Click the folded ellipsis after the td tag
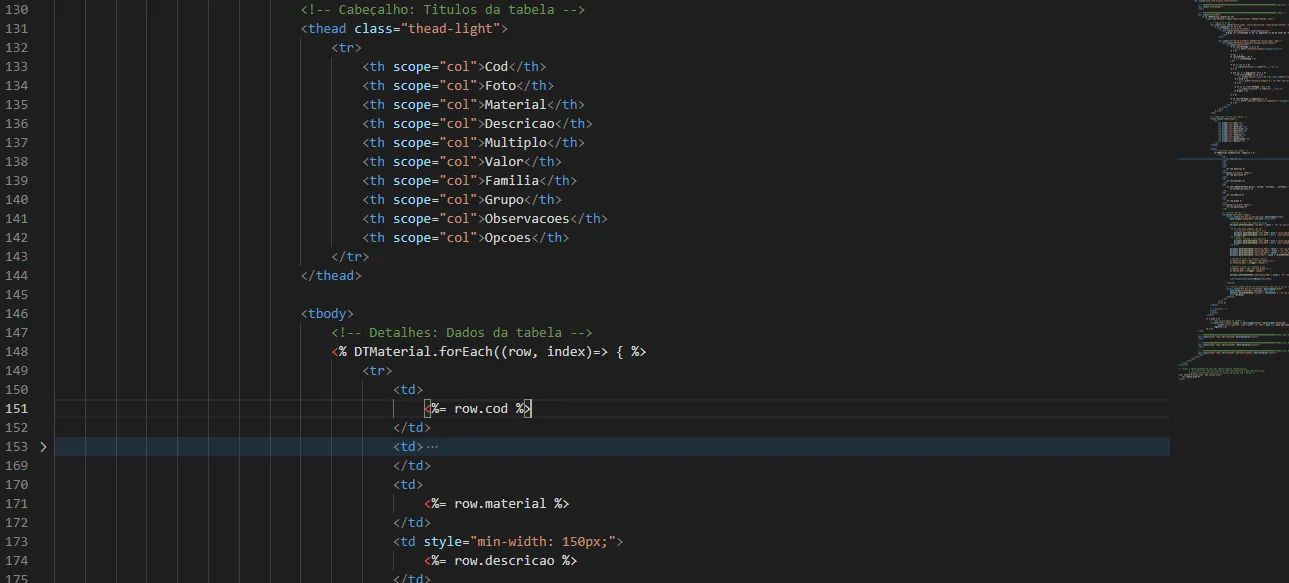Screen dimensions: 1289x583 432,447
